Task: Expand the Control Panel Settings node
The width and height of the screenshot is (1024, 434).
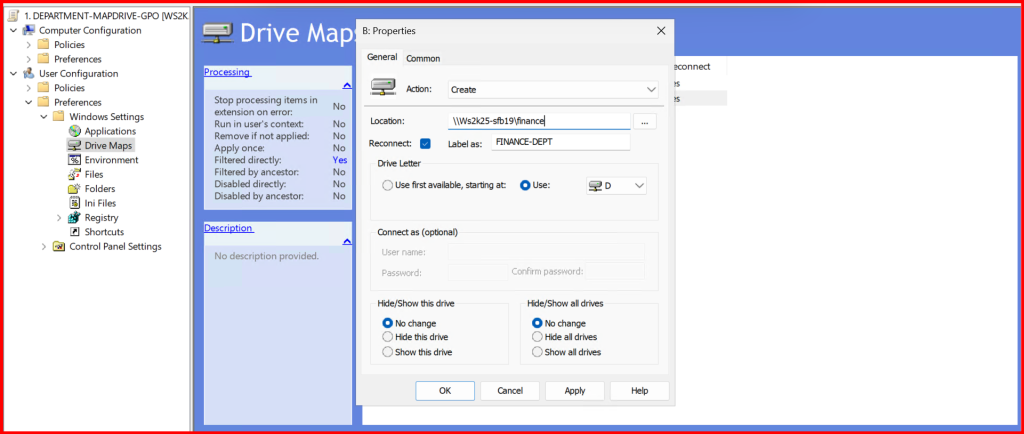Action: pos(43,247)
